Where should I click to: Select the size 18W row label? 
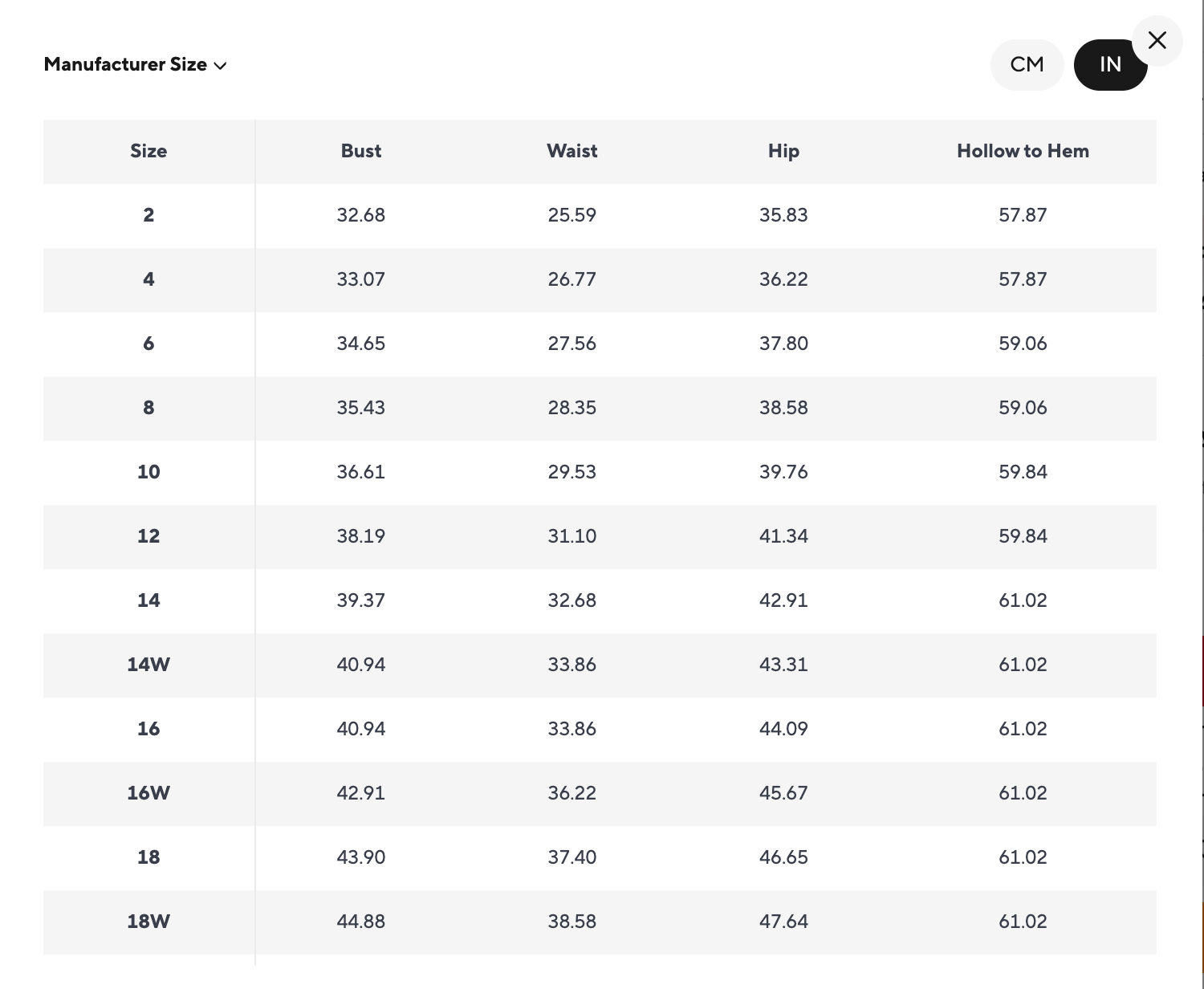[148, 922]
